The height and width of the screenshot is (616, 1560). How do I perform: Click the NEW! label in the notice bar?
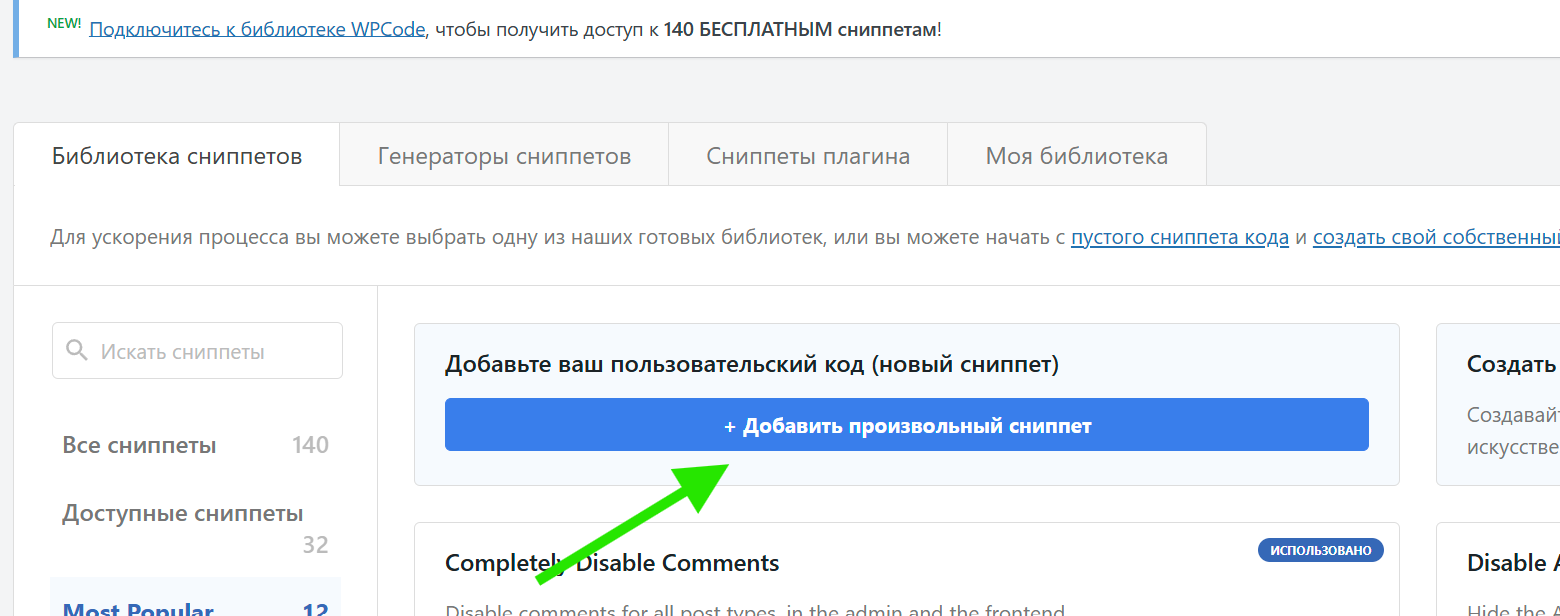64,23
